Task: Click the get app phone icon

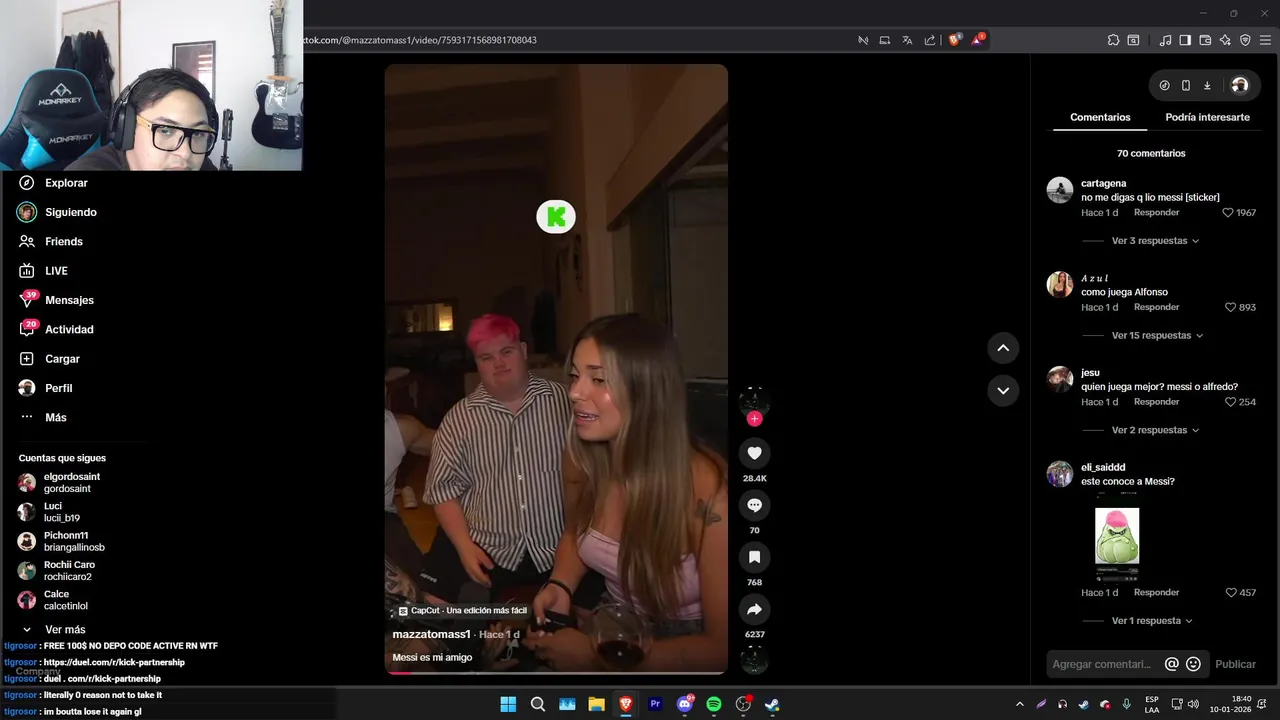Action: coord(1186,85)
